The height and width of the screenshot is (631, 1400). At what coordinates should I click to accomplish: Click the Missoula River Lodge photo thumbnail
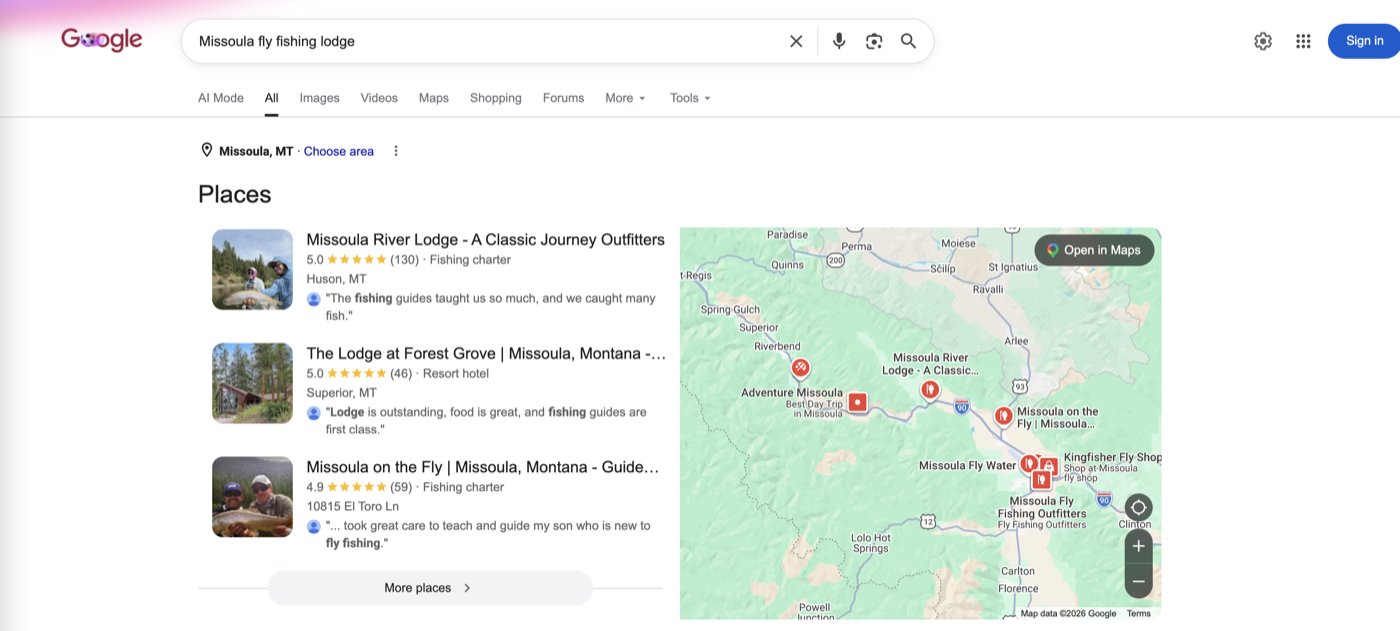[x=252, y=270]
